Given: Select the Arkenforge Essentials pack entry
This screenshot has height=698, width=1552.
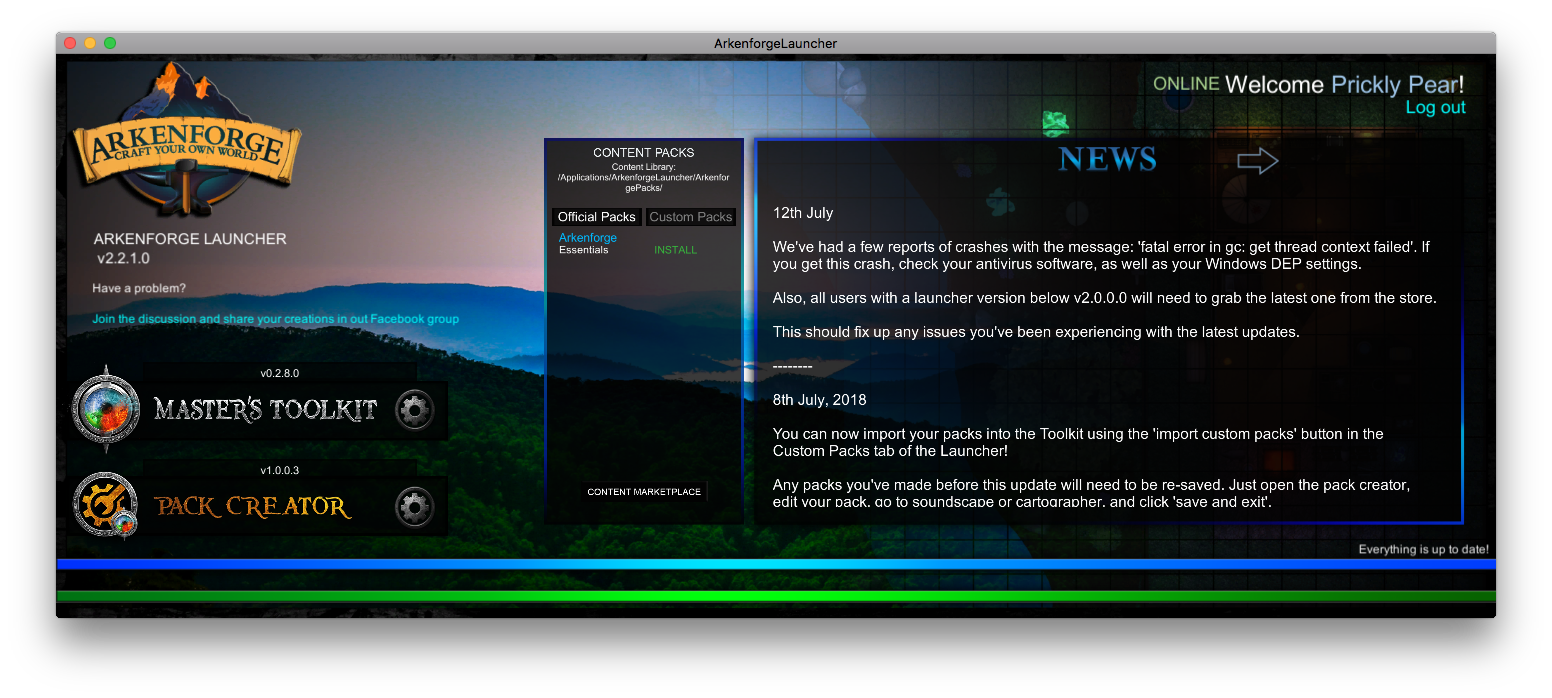Looking at the screenshot, I should tap(587, 243).
